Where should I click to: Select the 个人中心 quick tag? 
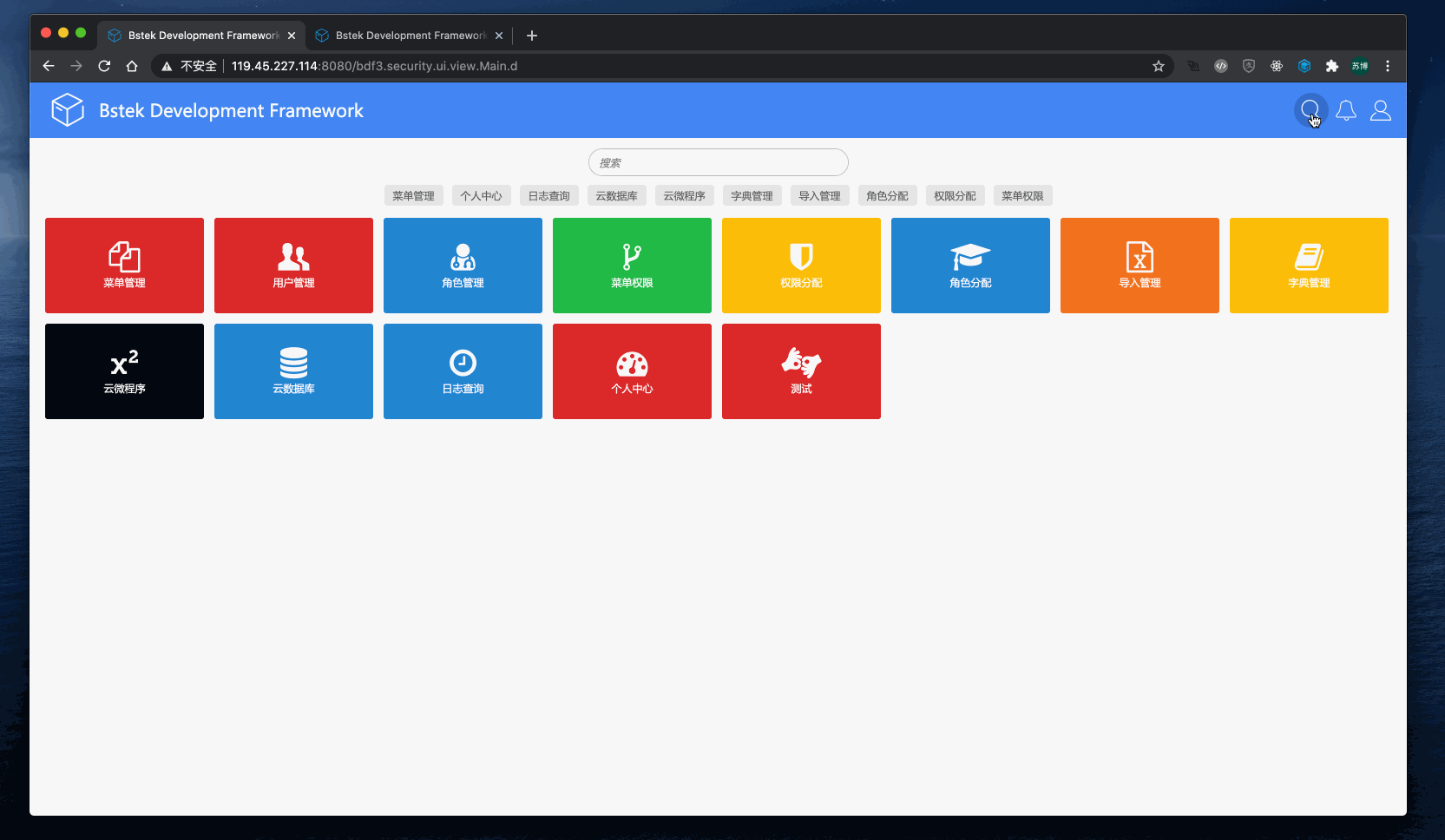[x=482, y=196]
